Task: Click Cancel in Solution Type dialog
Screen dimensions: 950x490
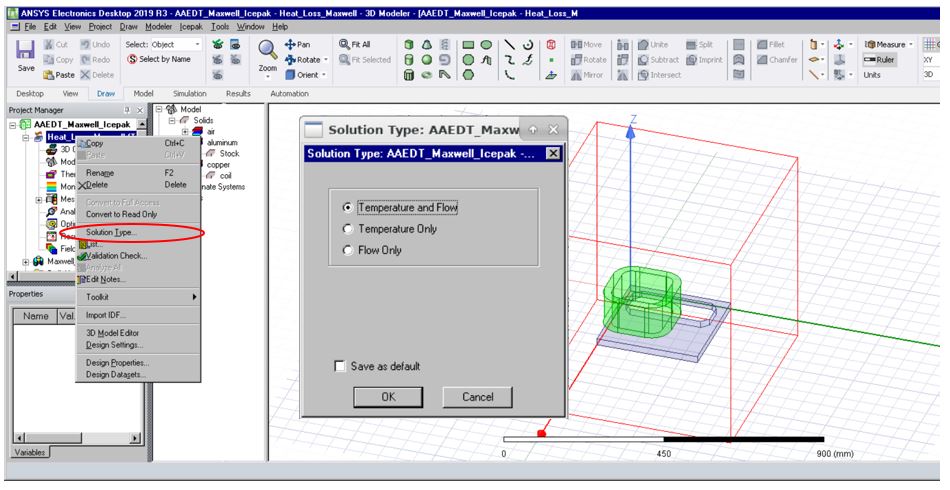Action: 477,397
